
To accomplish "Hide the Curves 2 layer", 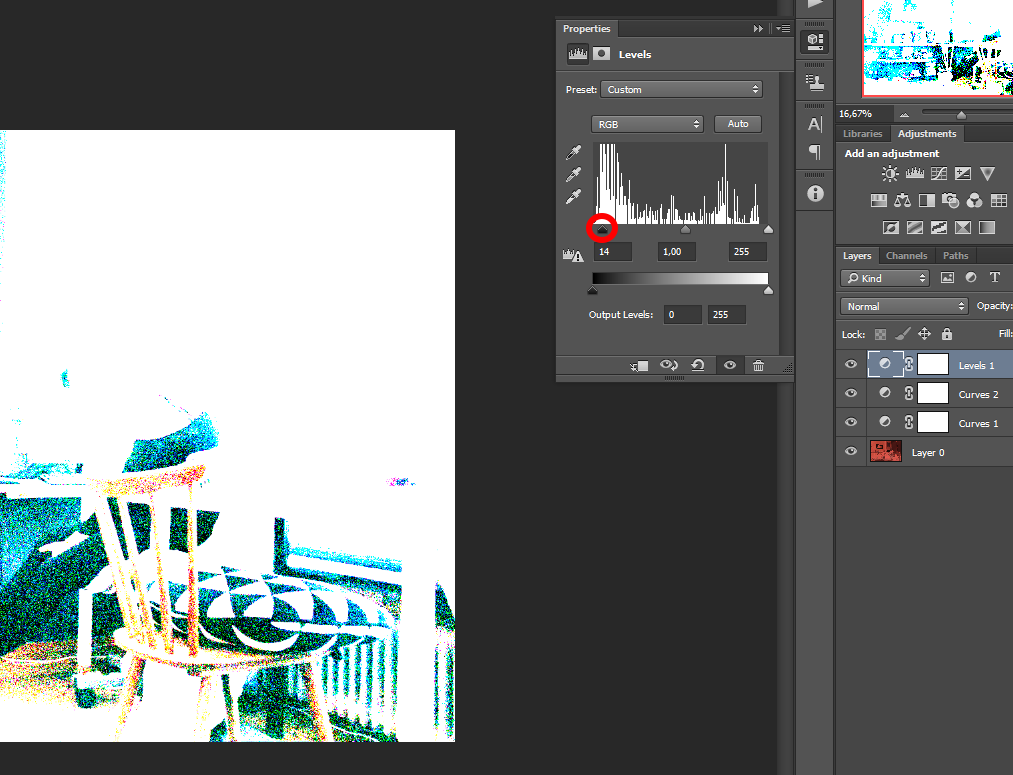I will 850,393.
